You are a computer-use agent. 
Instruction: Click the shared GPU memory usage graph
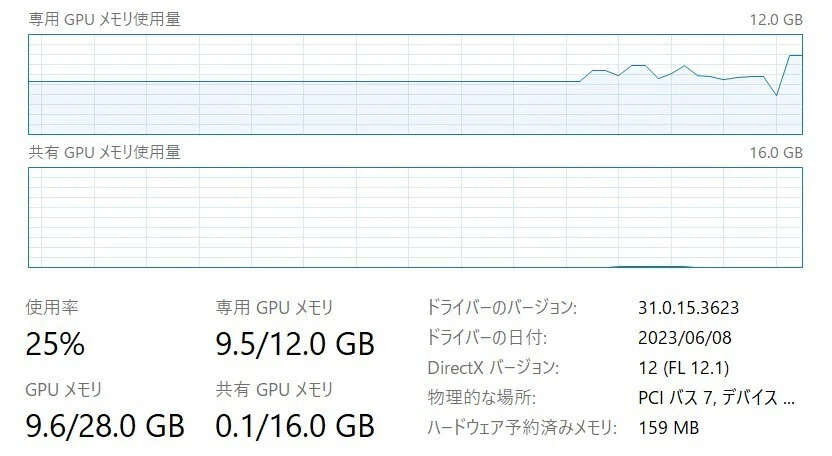[415, 218]
